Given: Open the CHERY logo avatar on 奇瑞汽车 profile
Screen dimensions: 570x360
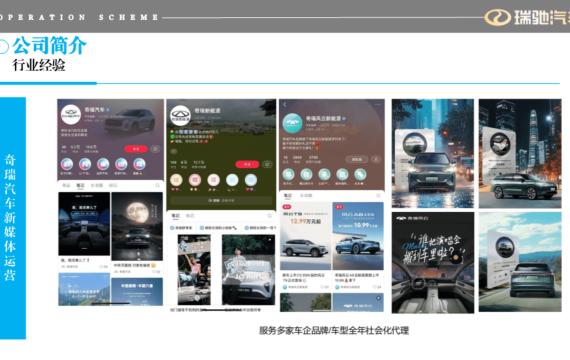Looking at the screenshot, I should click(x=71, y=115).
